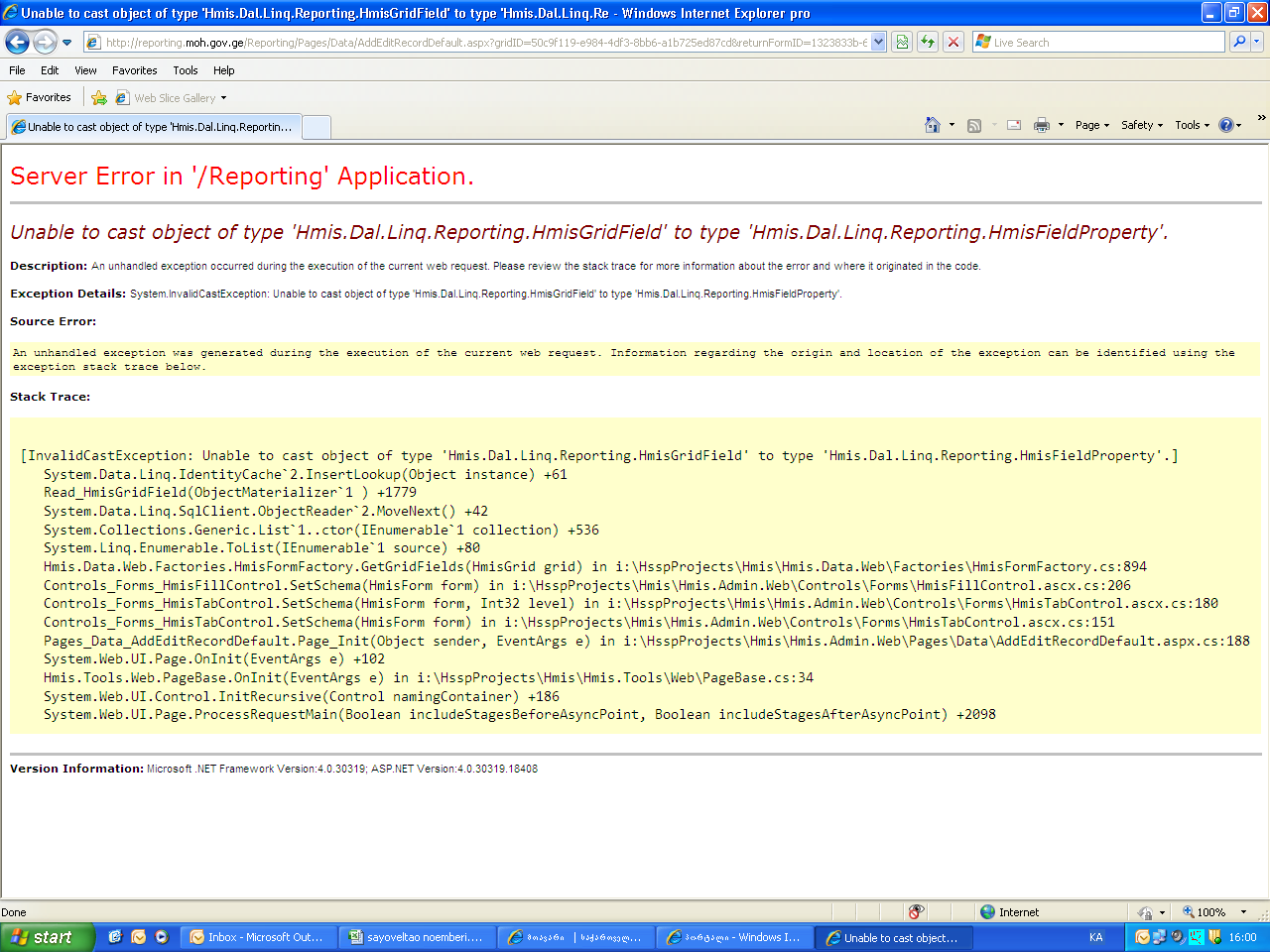Click the Stop loading icon

[953, 42]
